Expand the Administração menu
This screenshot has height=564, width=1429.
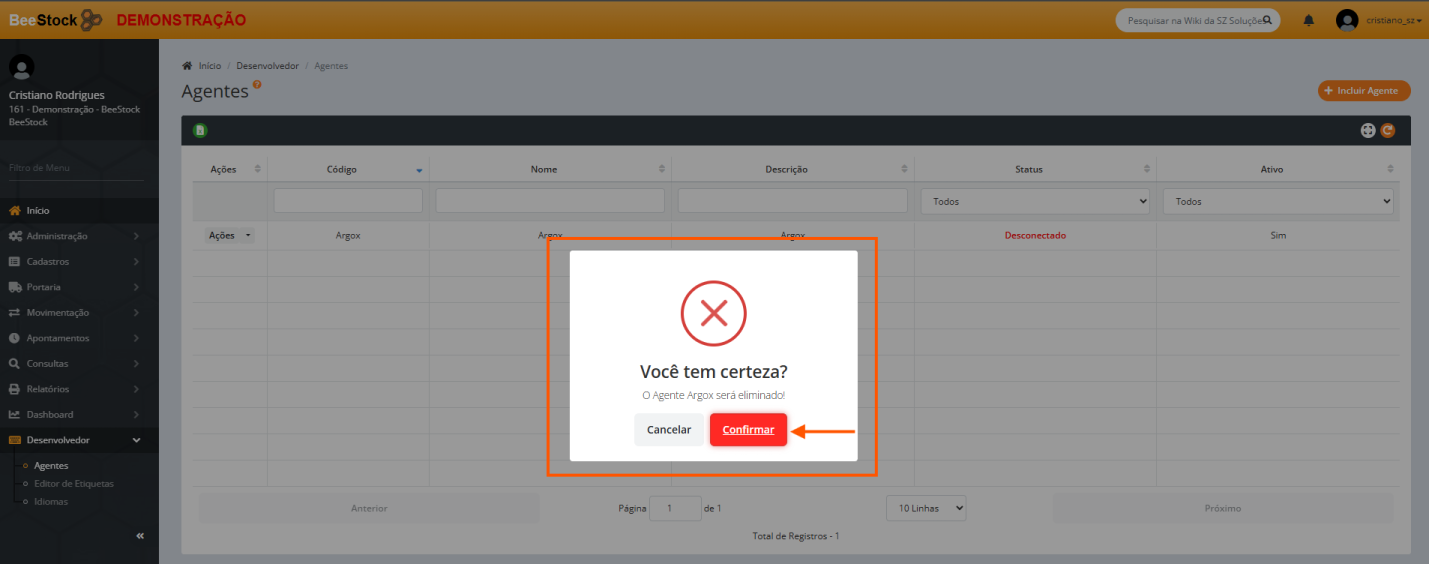(72, 236)
